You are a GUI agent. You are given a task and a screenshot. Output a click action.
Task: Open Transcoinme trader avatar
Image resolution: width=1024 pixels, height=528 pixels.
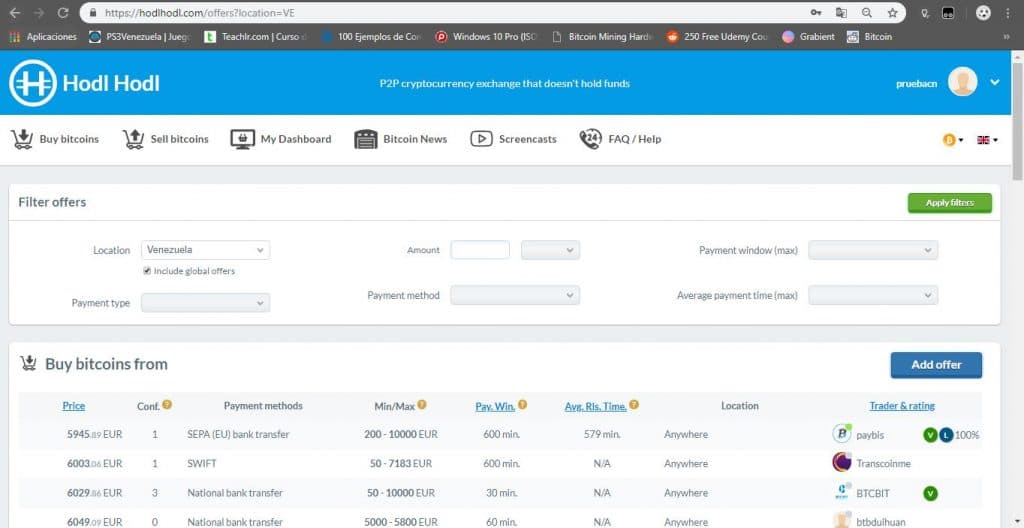(x=842, y=463)
